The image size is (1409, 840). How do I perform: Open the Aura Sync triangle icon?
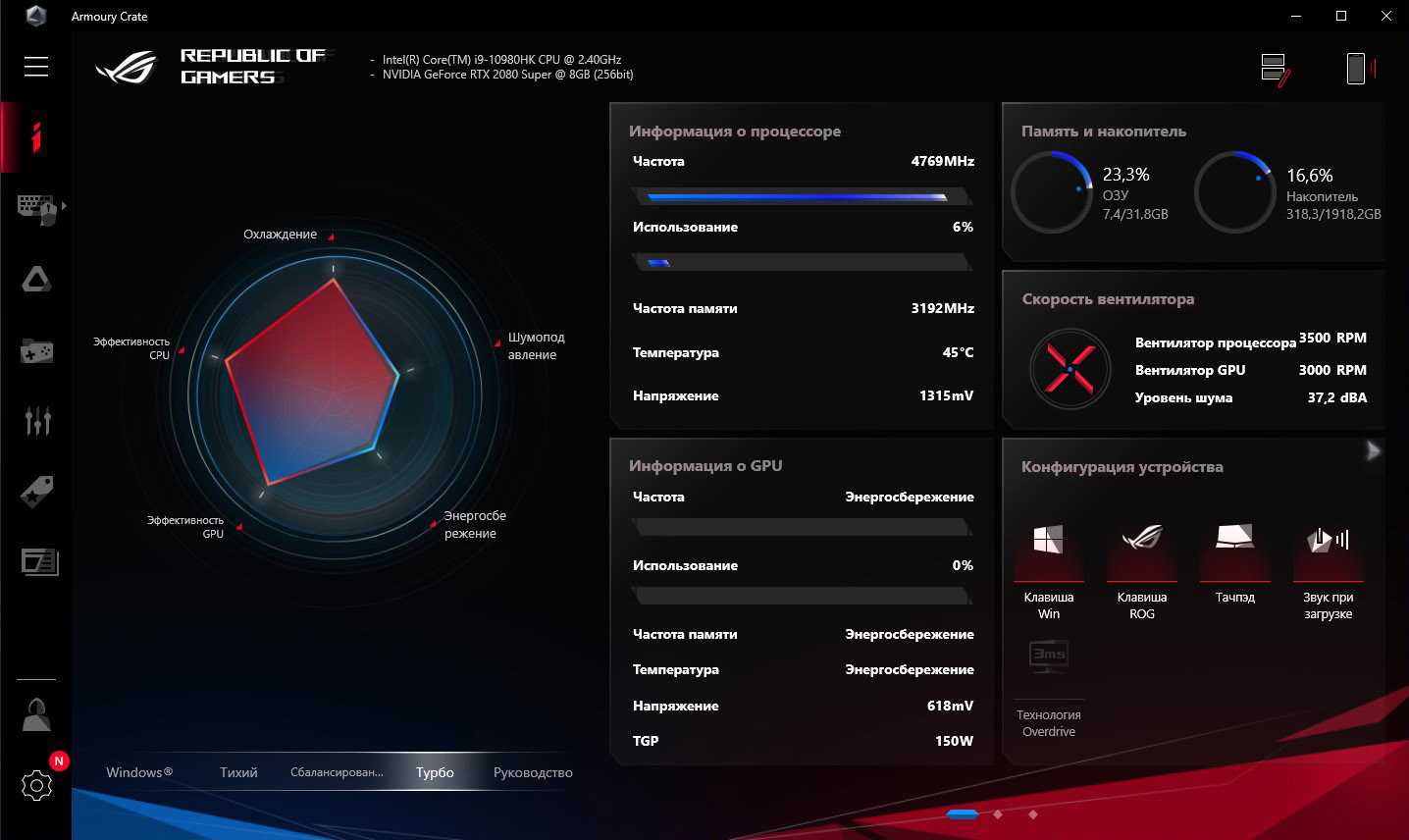click(x=36, y=281)
